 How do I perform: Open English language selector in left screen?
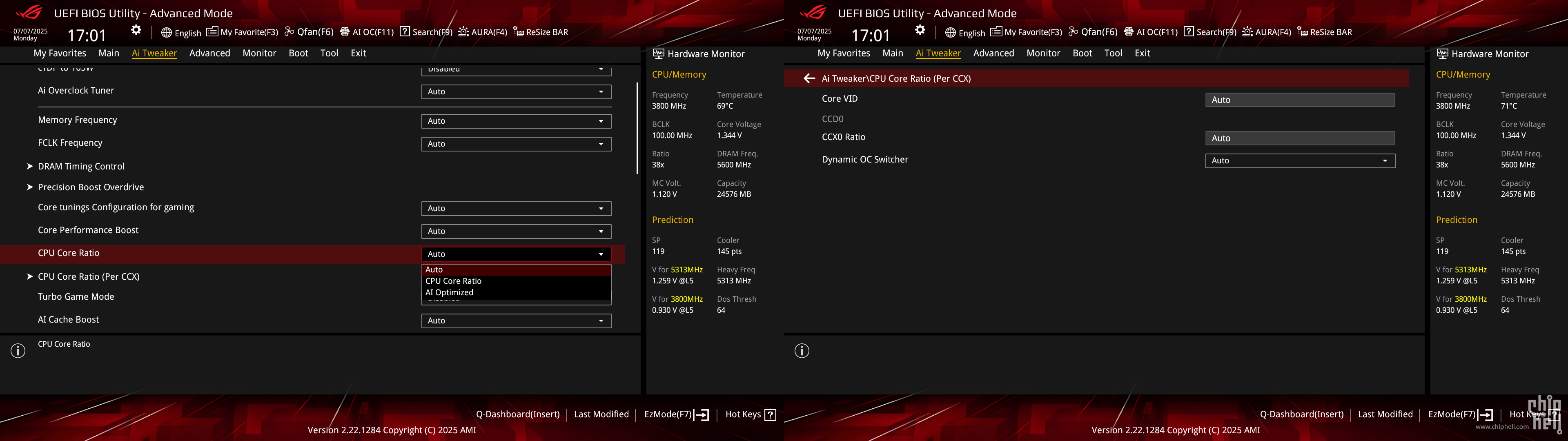click(181, 32)
